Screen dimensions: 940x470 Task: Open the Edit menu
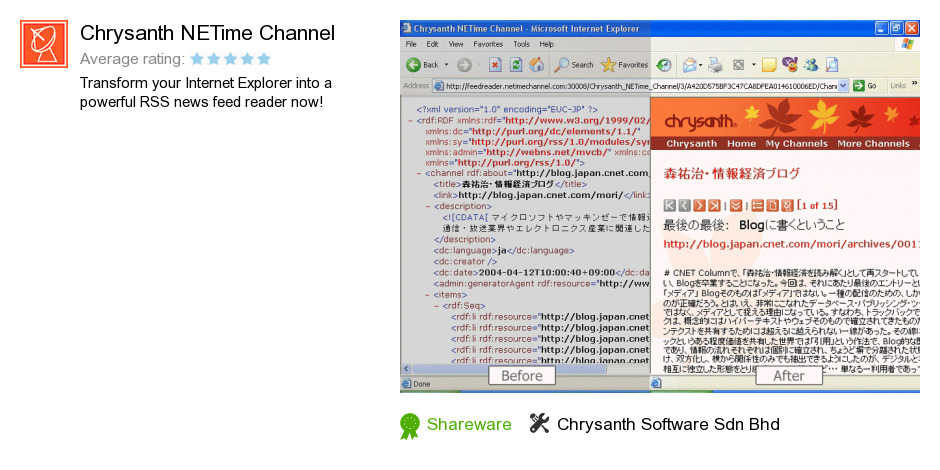433,44
